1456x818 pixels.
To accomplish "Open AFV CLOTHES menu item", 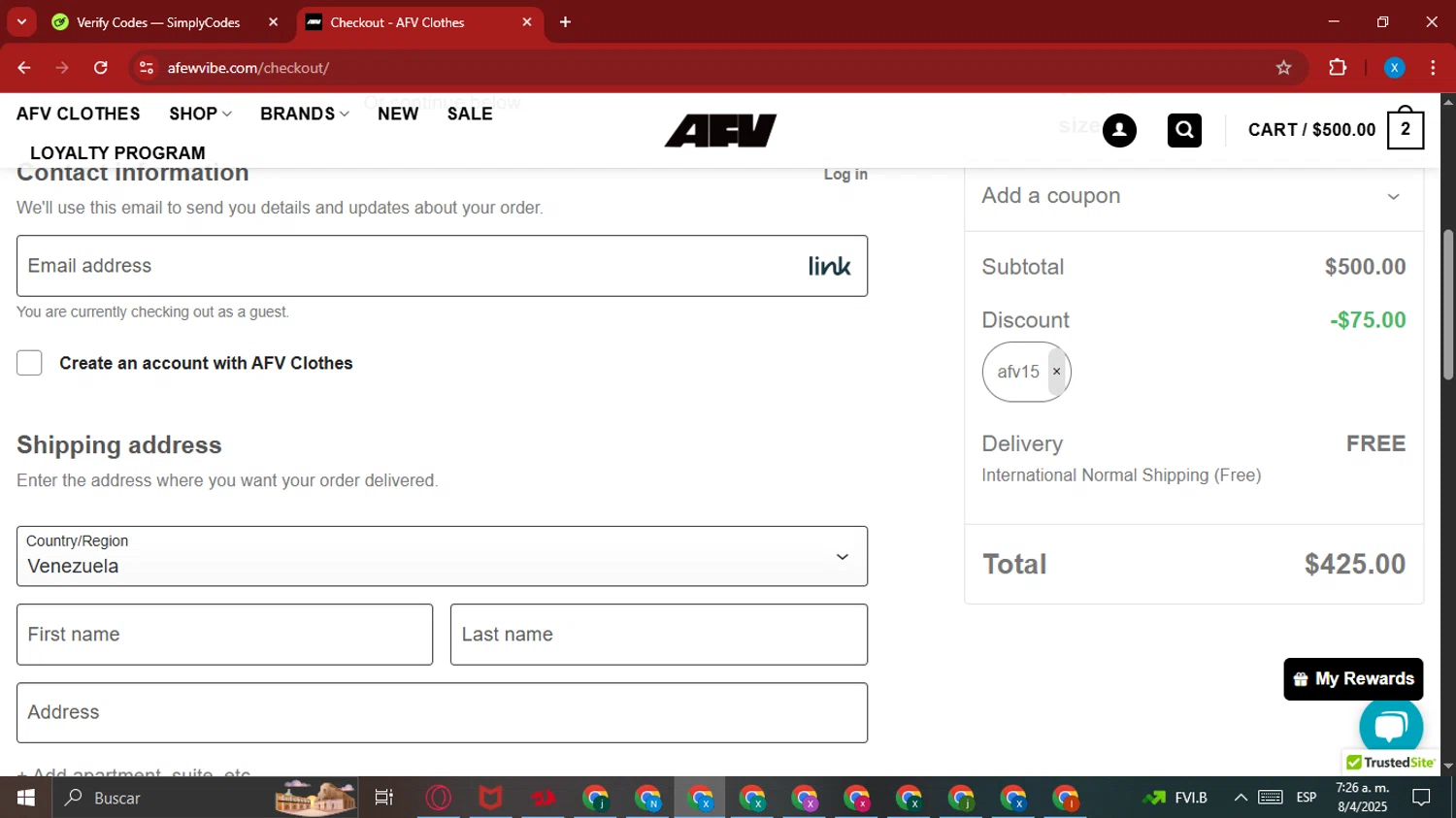I will pos(79,114).
